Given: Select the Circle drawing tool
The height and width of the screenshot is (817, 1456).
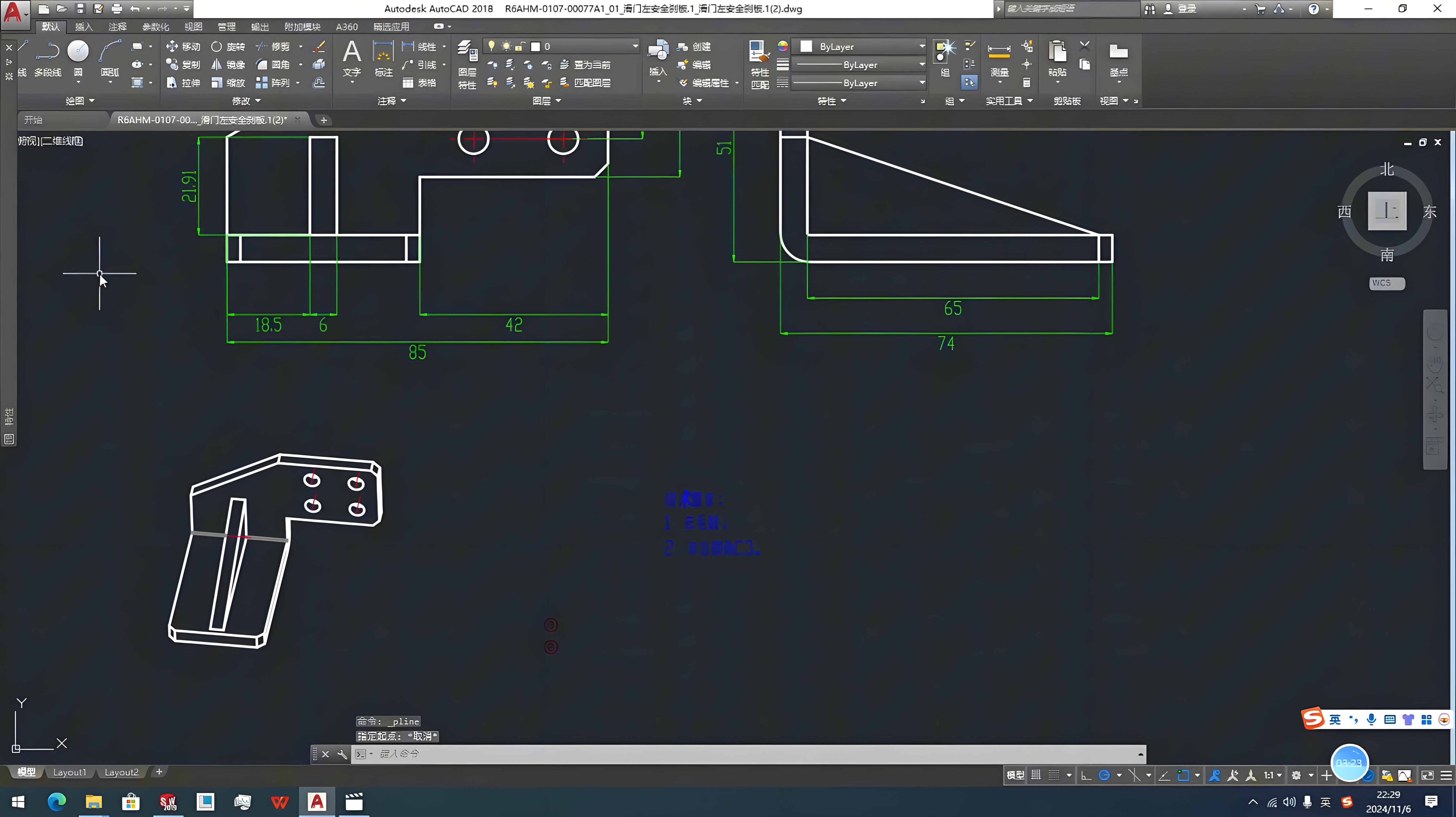Looking at the screenshot, I should pyautogui.click(x=78, y=58).
